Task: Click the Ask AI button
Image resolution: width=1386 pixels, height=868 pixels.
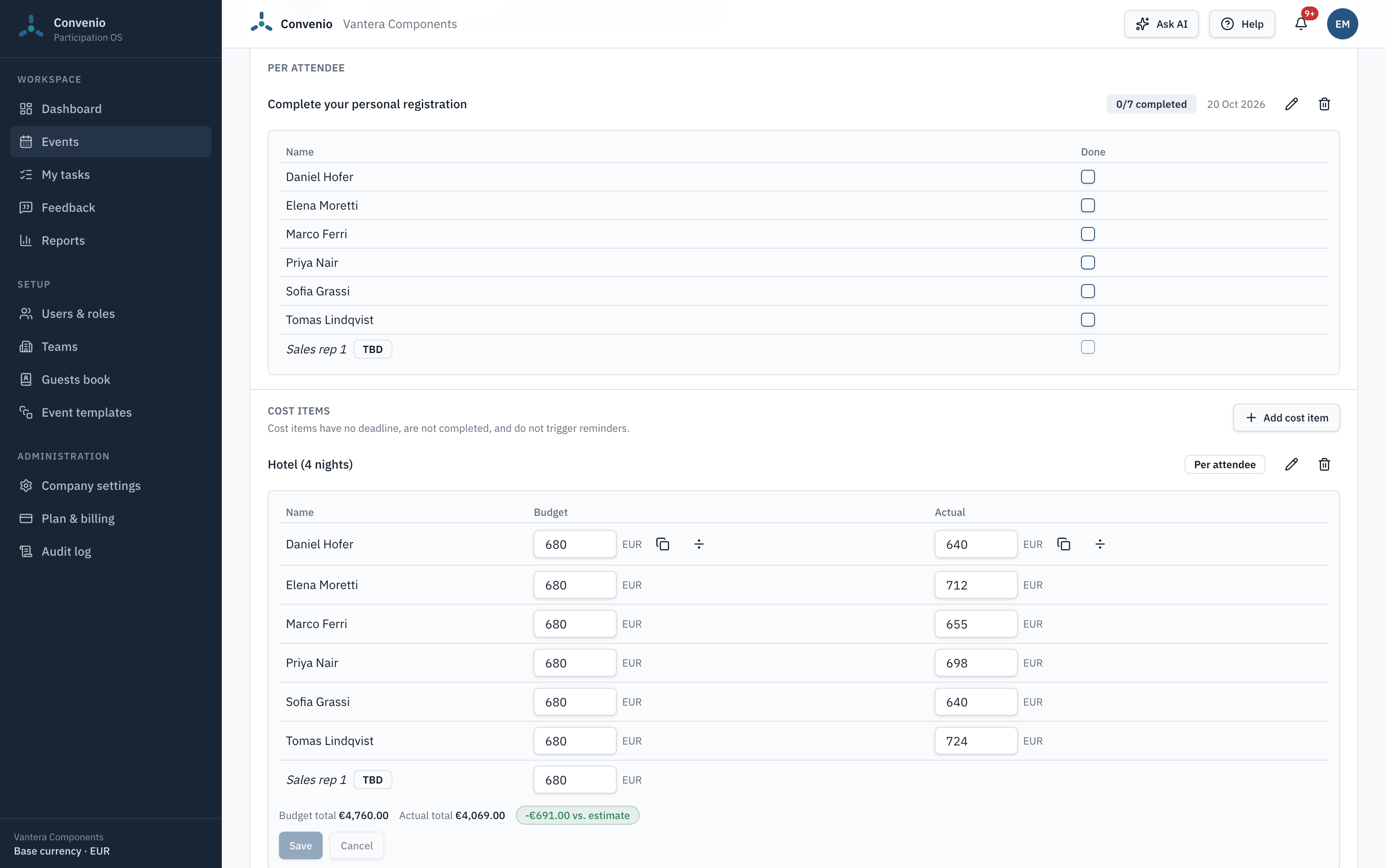Action: [1161, 23]
